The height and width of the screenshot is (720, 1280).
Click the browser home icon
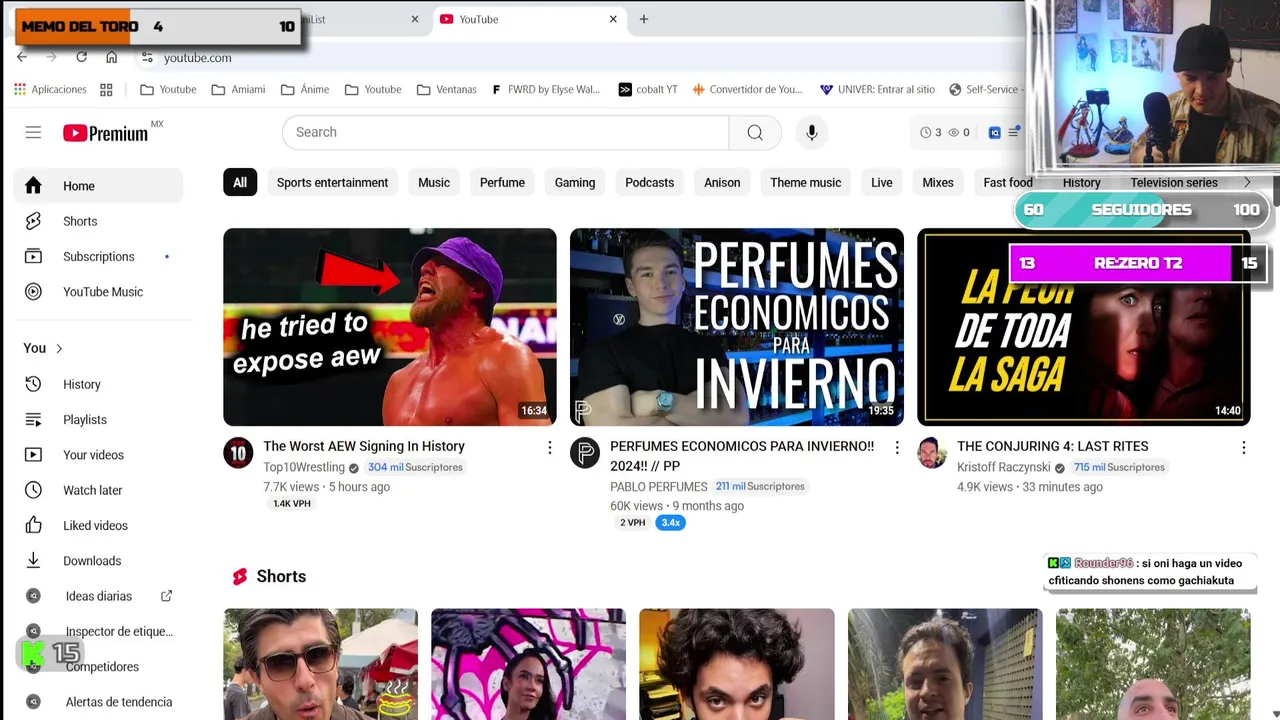(x=111, y=57)
